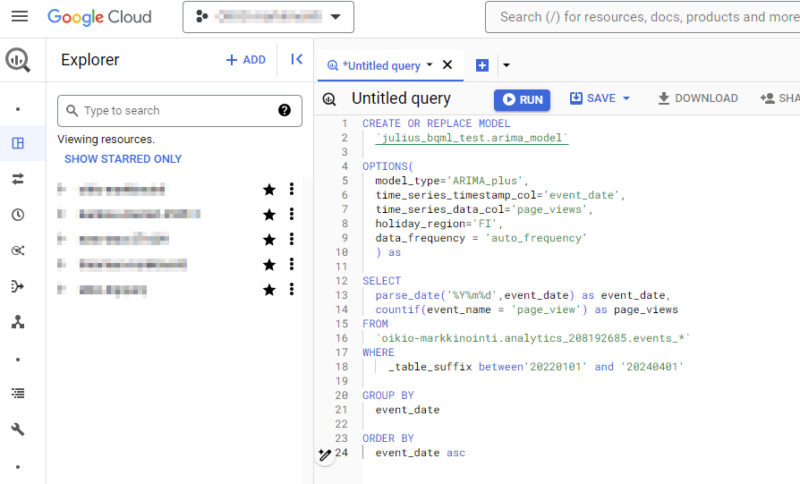This screenshot has width=800, height=484.
Task: Click the query icon beside Untitled query title
Action: tap(330, 99)
